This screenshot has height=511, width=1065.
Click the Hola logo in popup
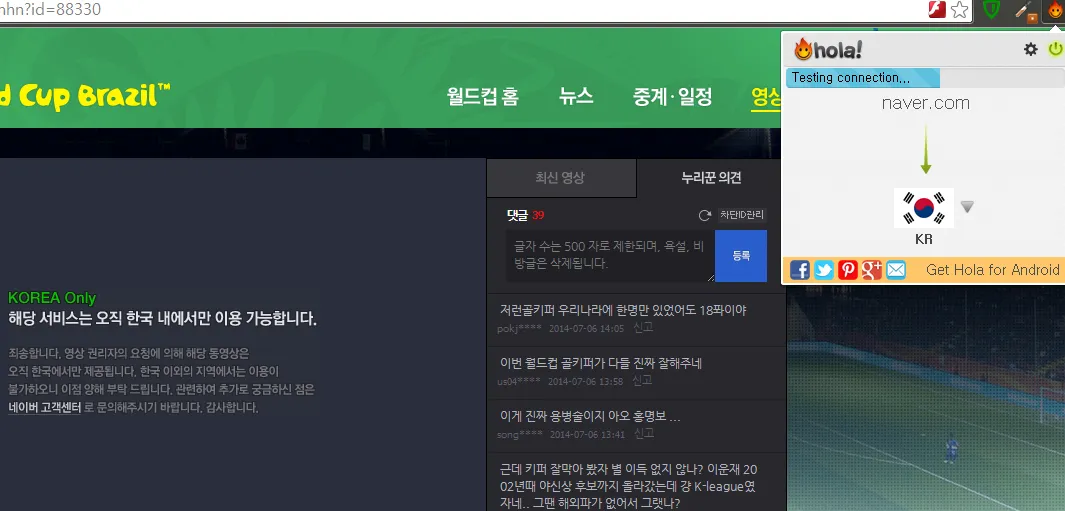click(x=828, y=49)
